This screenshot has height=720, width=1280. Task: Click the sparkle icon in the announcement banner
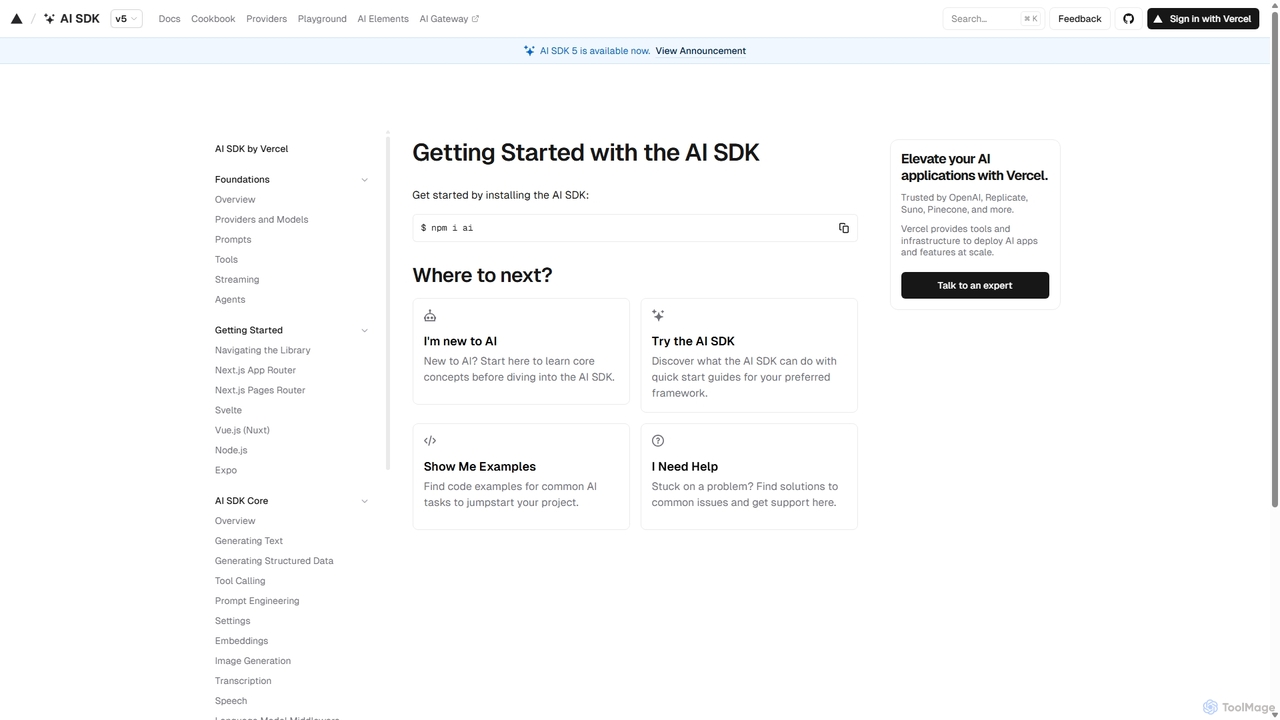[530, 51]
